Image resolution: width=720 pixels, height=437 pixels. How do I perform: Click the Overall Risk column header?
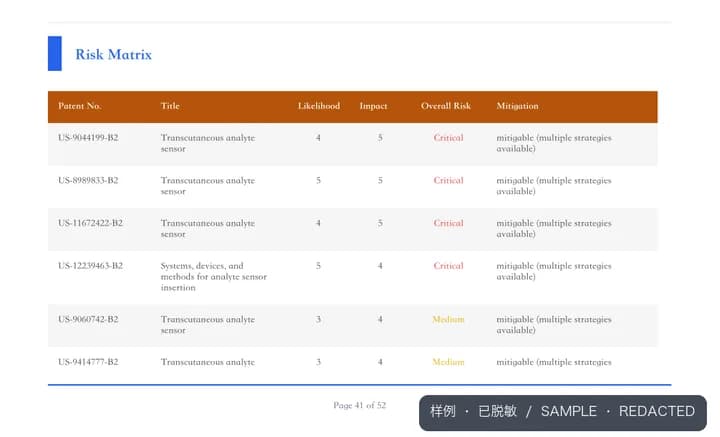[x=445, y=106]
